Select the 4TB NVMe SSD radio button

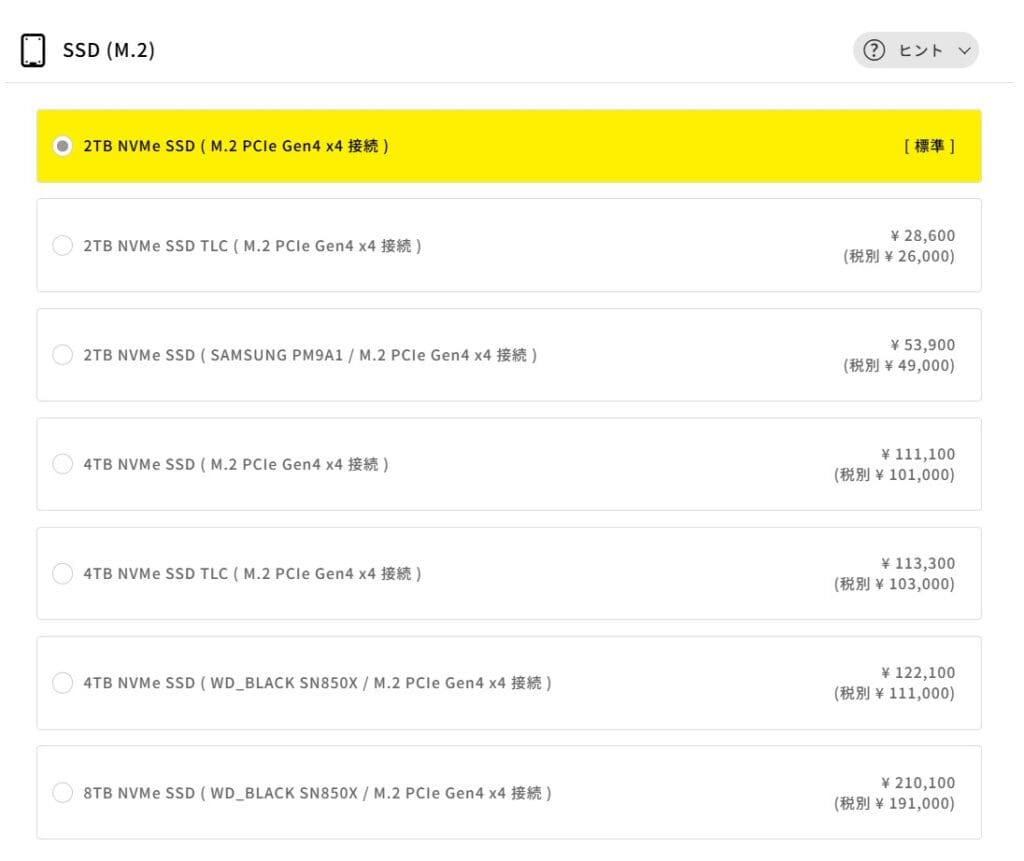pos(62,464)
